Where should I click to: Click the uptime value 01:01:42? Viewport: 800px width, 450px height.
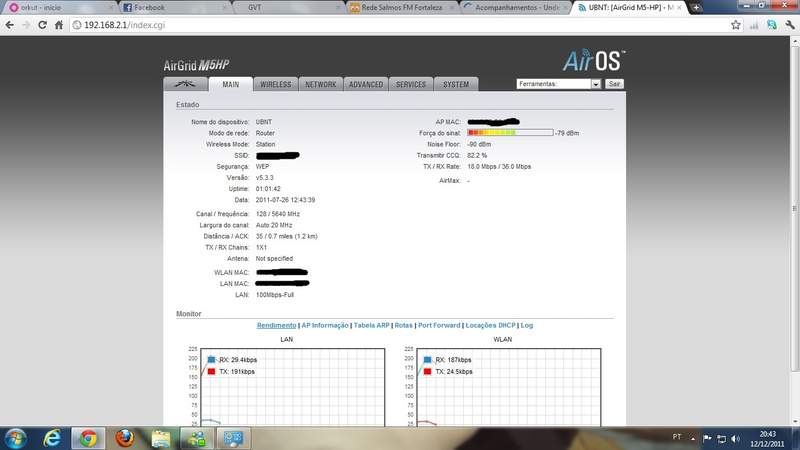(x=268, y=189)
